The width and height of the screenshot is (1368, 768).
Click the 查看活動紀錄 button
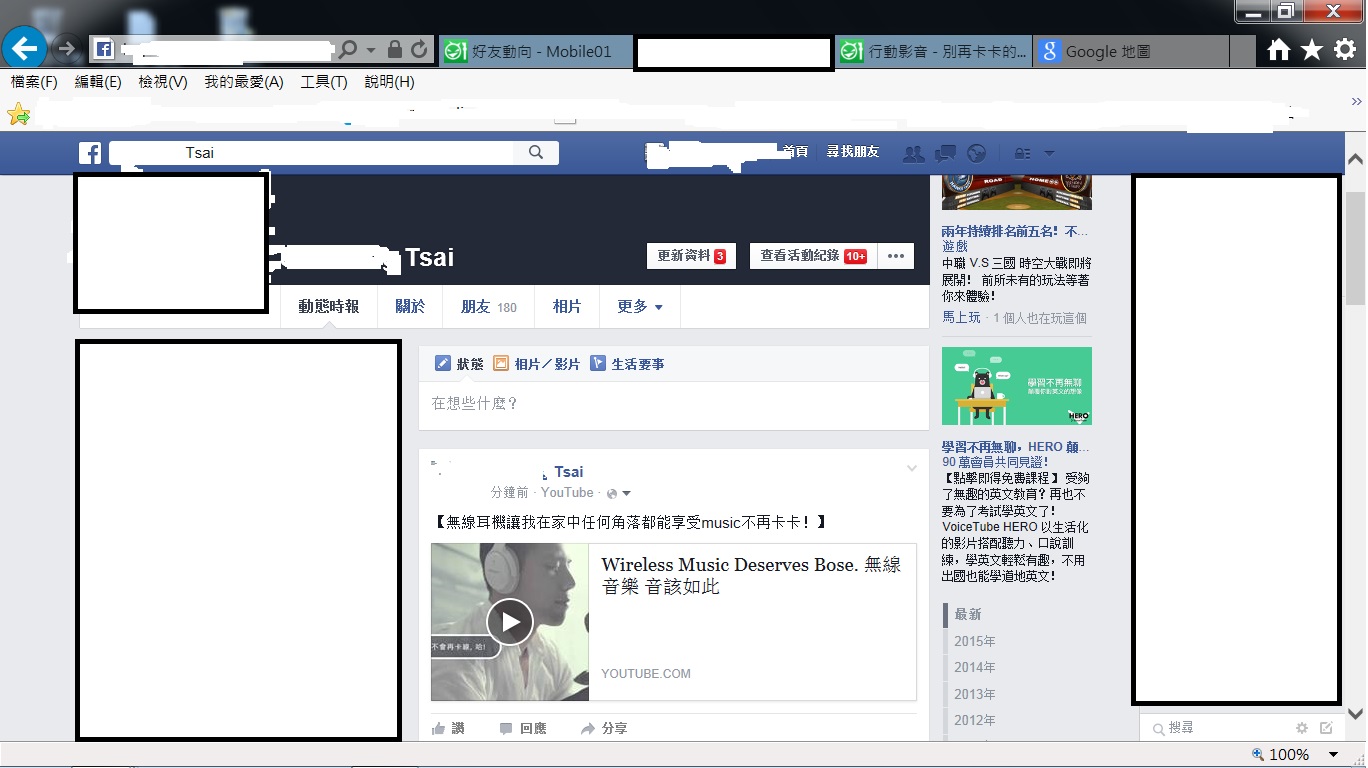pos(813,256)
